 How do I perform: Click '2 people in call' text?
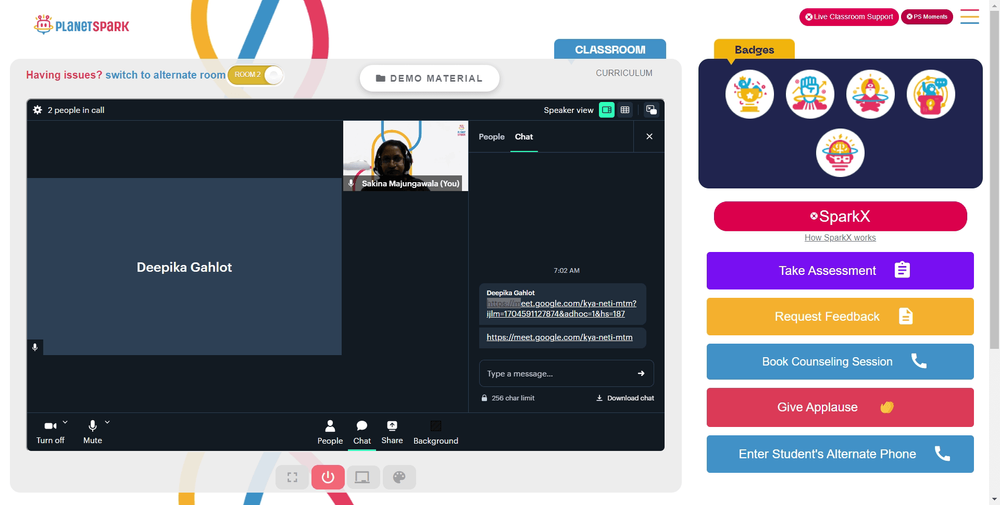(76, 110)
